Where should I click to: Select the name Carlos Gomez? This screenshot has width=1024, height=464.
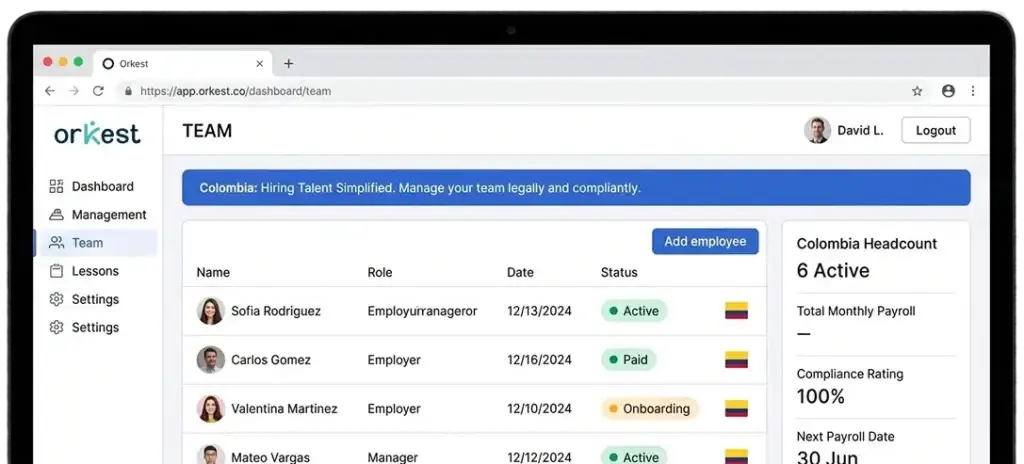[x=271, y=359]
